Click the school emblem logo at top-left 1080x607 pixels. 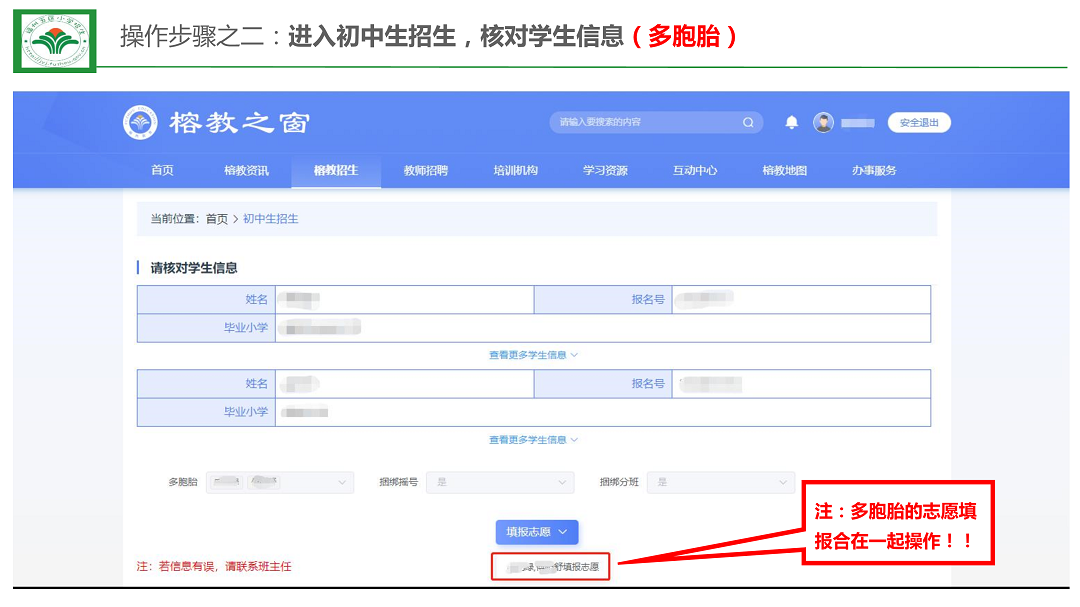[x=55, y=40]
